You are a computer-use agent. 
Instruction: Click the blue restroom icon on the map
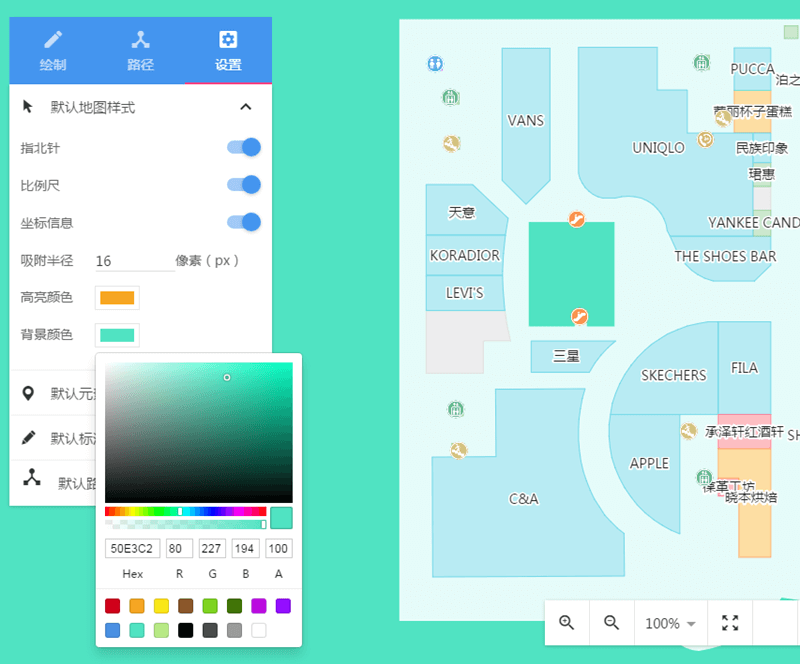[x=435, y=64]
